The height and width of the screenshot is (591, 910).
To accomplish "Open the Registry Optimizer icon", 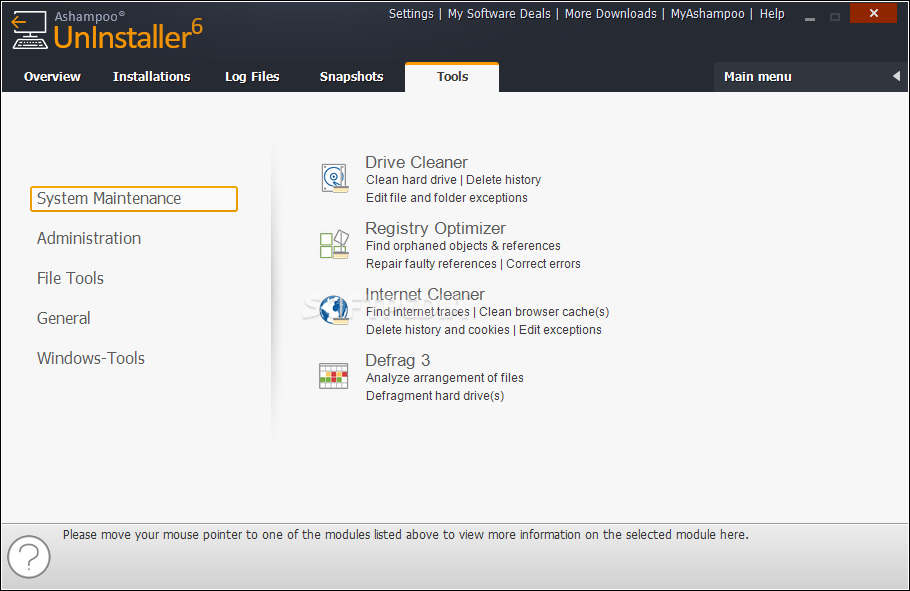I will [x=334, y=244].
